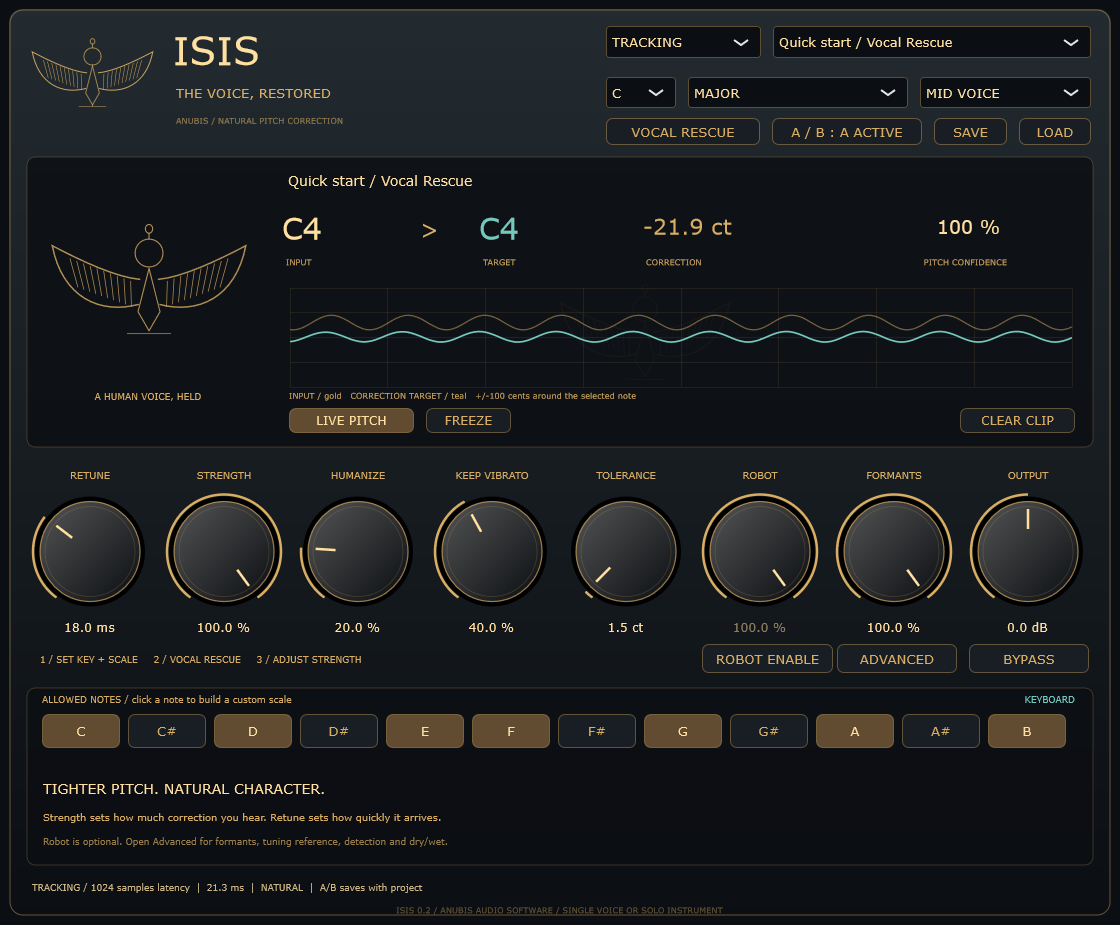Image resolution: width=1120 pixels, height=925 pixels.
Task: Toggle allowed note F#
Action: (596, 731)
